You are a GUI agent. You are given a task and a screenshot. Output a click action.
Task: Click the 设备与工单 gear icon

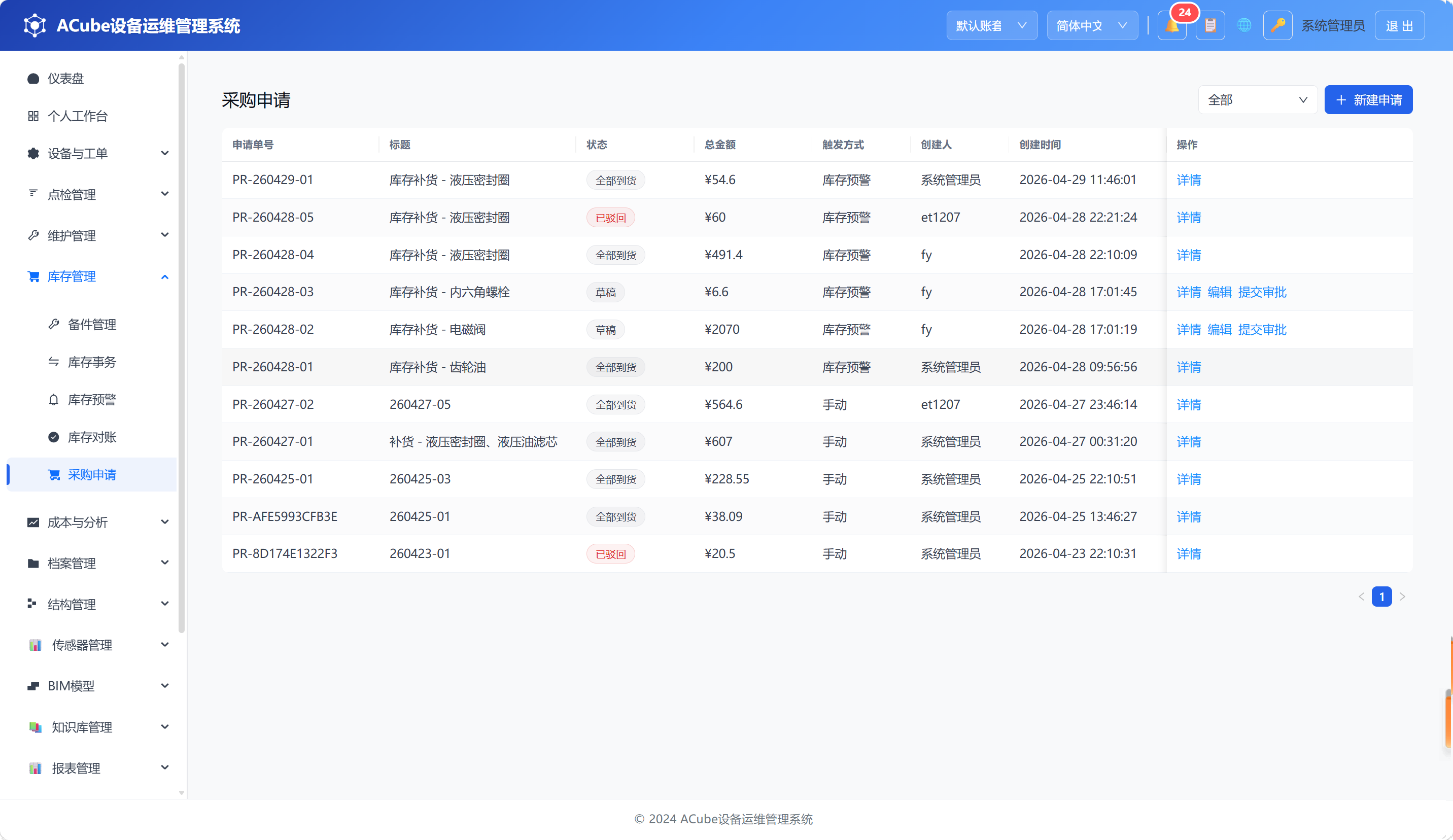point(33,153)
